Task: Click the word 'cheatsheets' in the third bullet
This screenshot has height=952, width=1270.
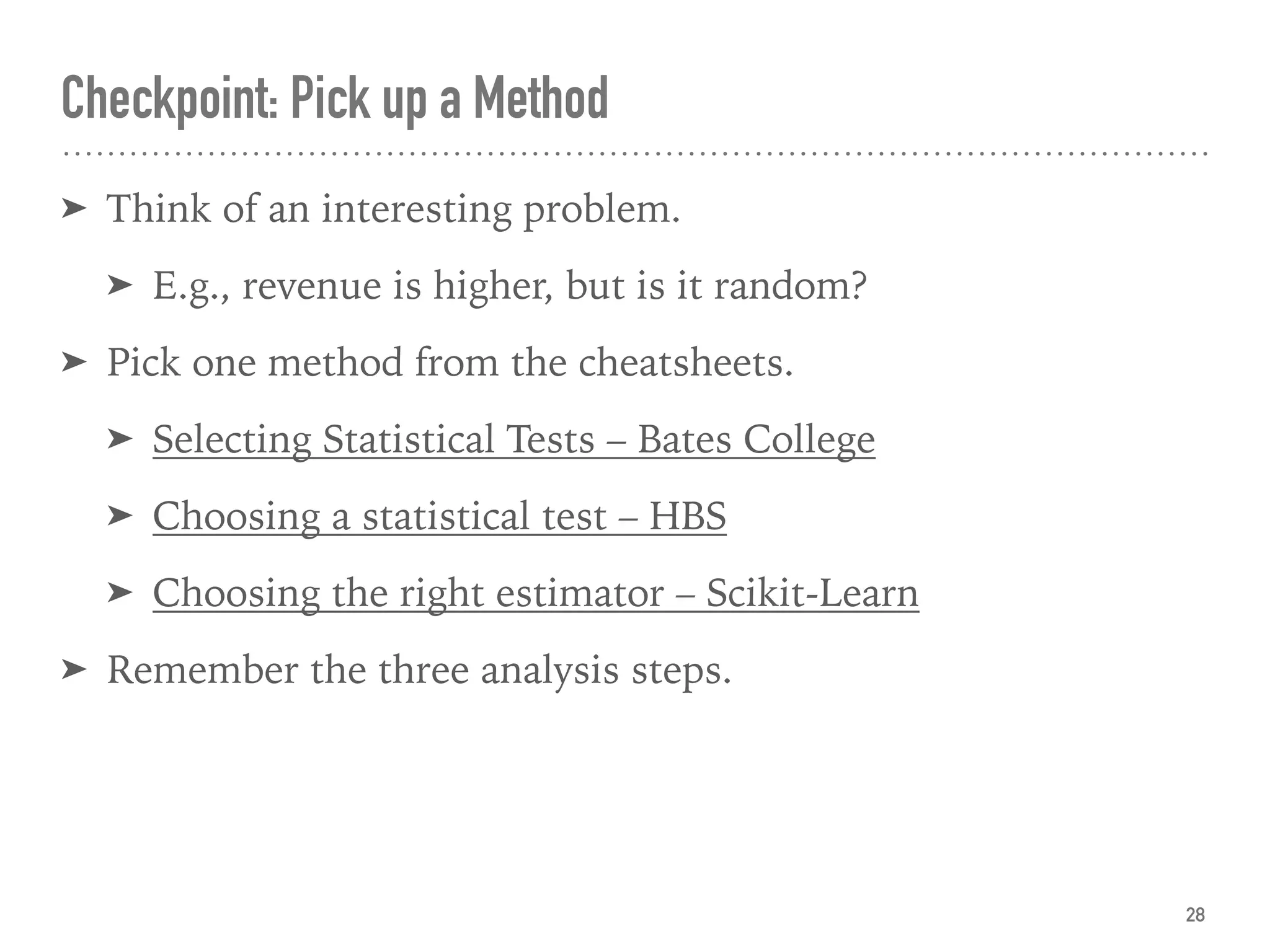Action: tap(685, 363)
